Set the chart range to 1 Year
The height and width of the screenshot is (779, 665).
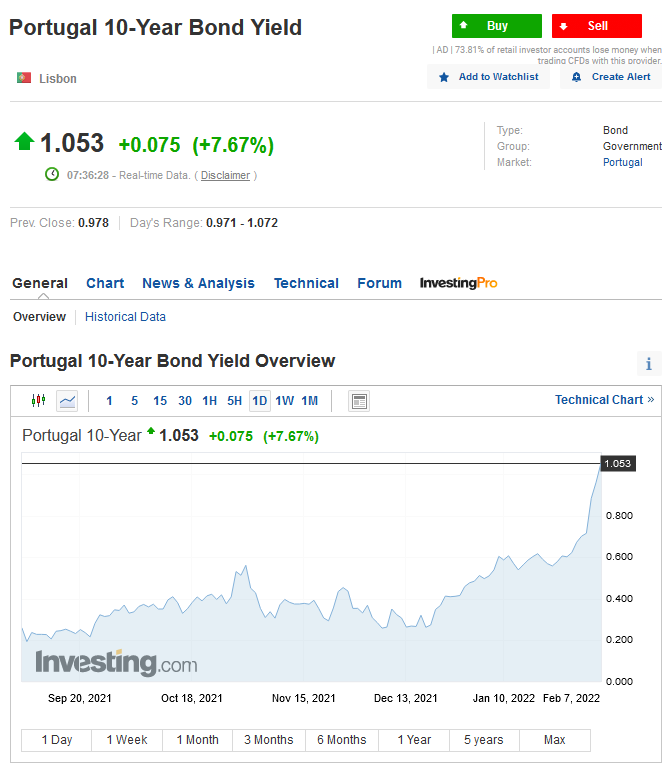tap(414, 740)
